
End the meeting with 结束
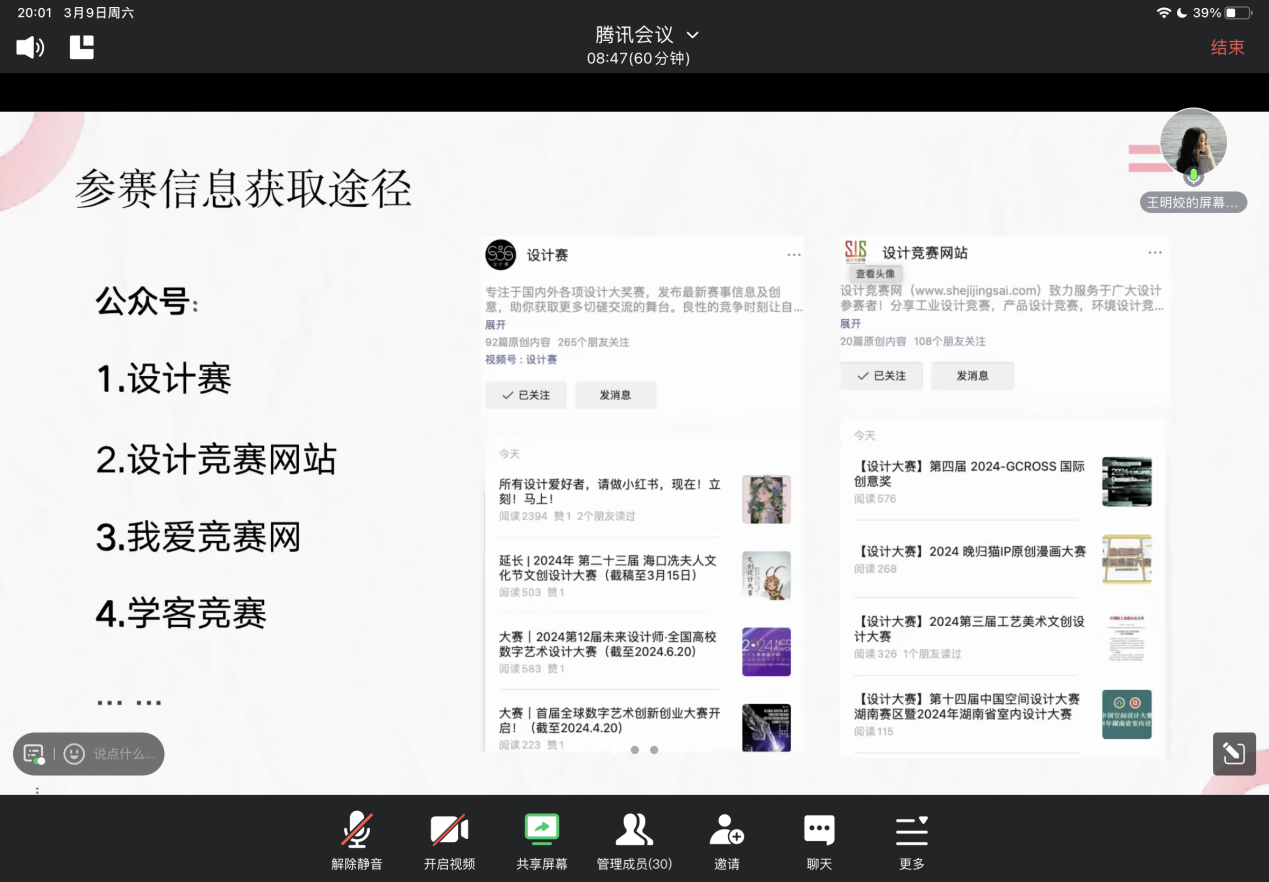click(x=1227, y=47)
